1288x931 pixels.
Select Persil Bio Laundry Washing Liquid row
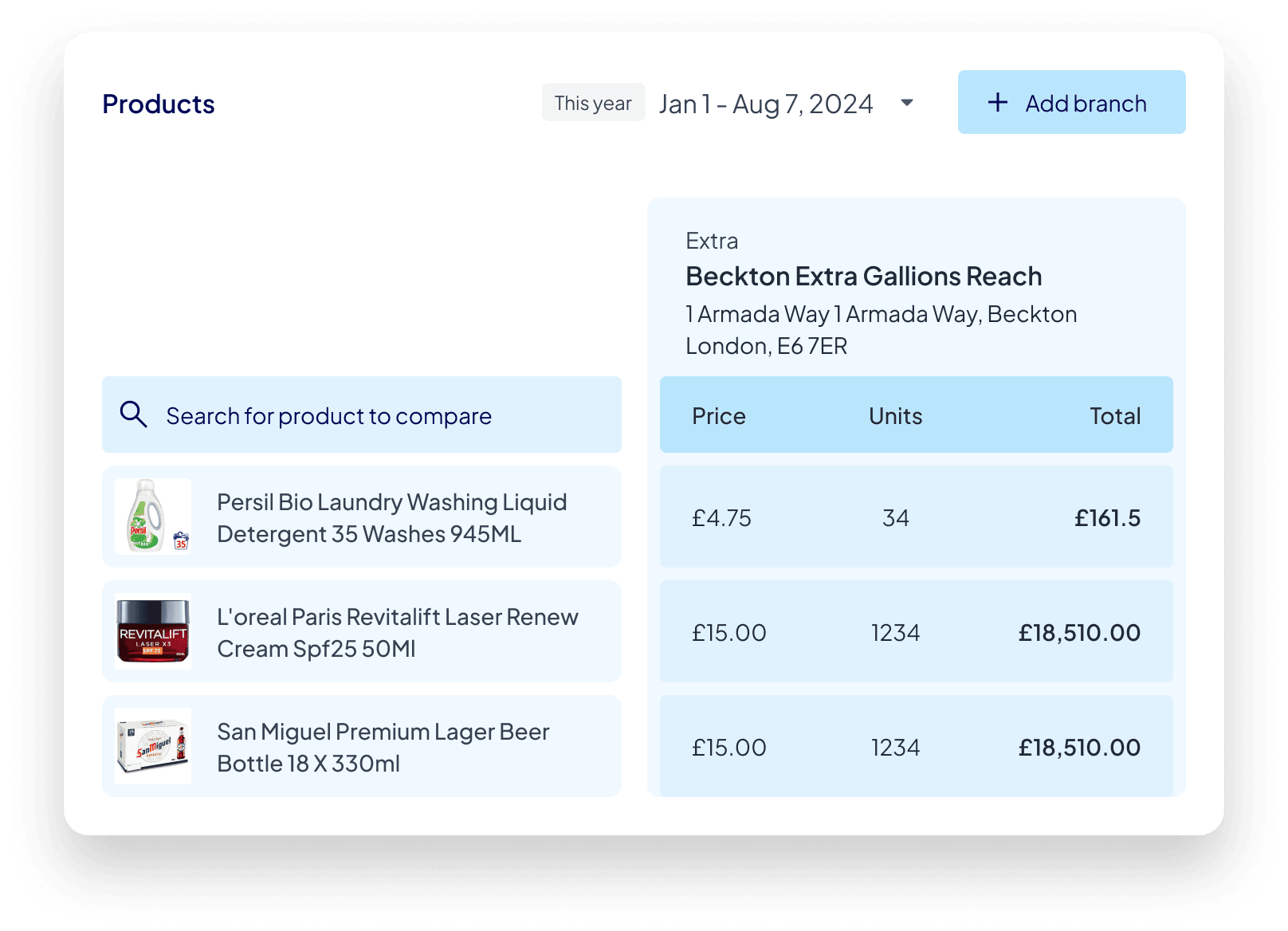(x=361, y=517)
